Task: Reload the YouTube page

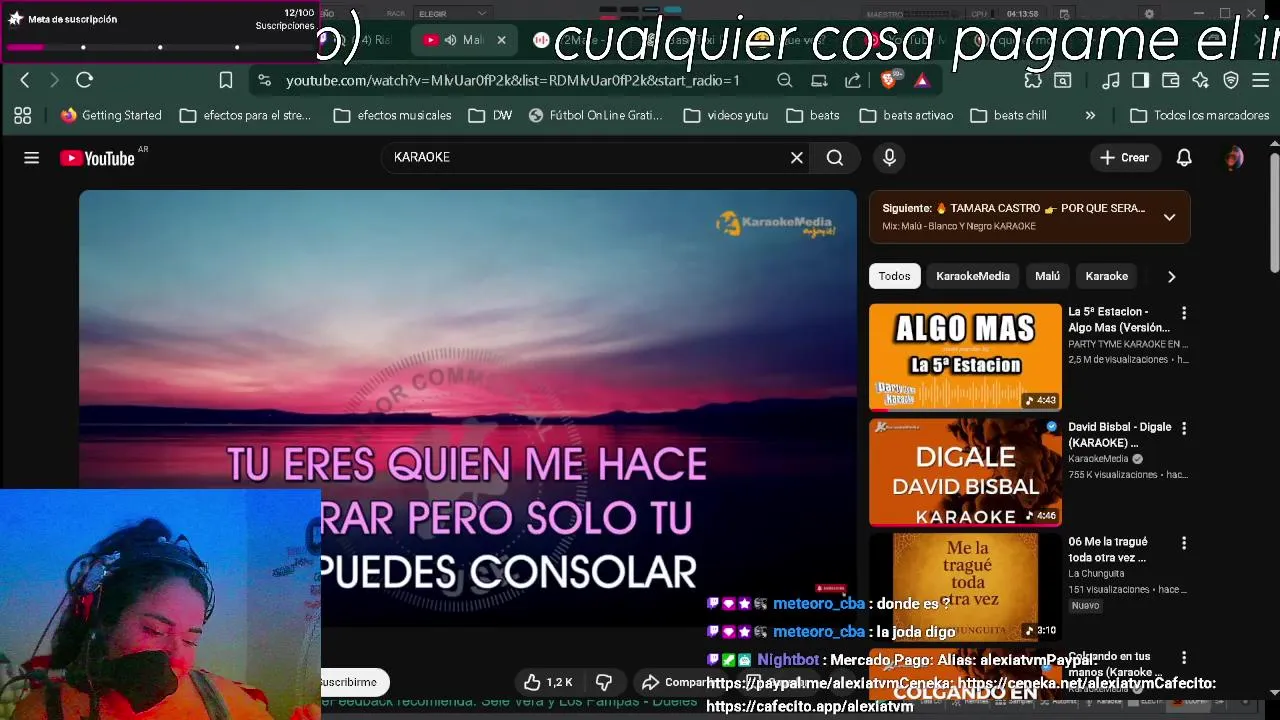Action: (85, 80)
